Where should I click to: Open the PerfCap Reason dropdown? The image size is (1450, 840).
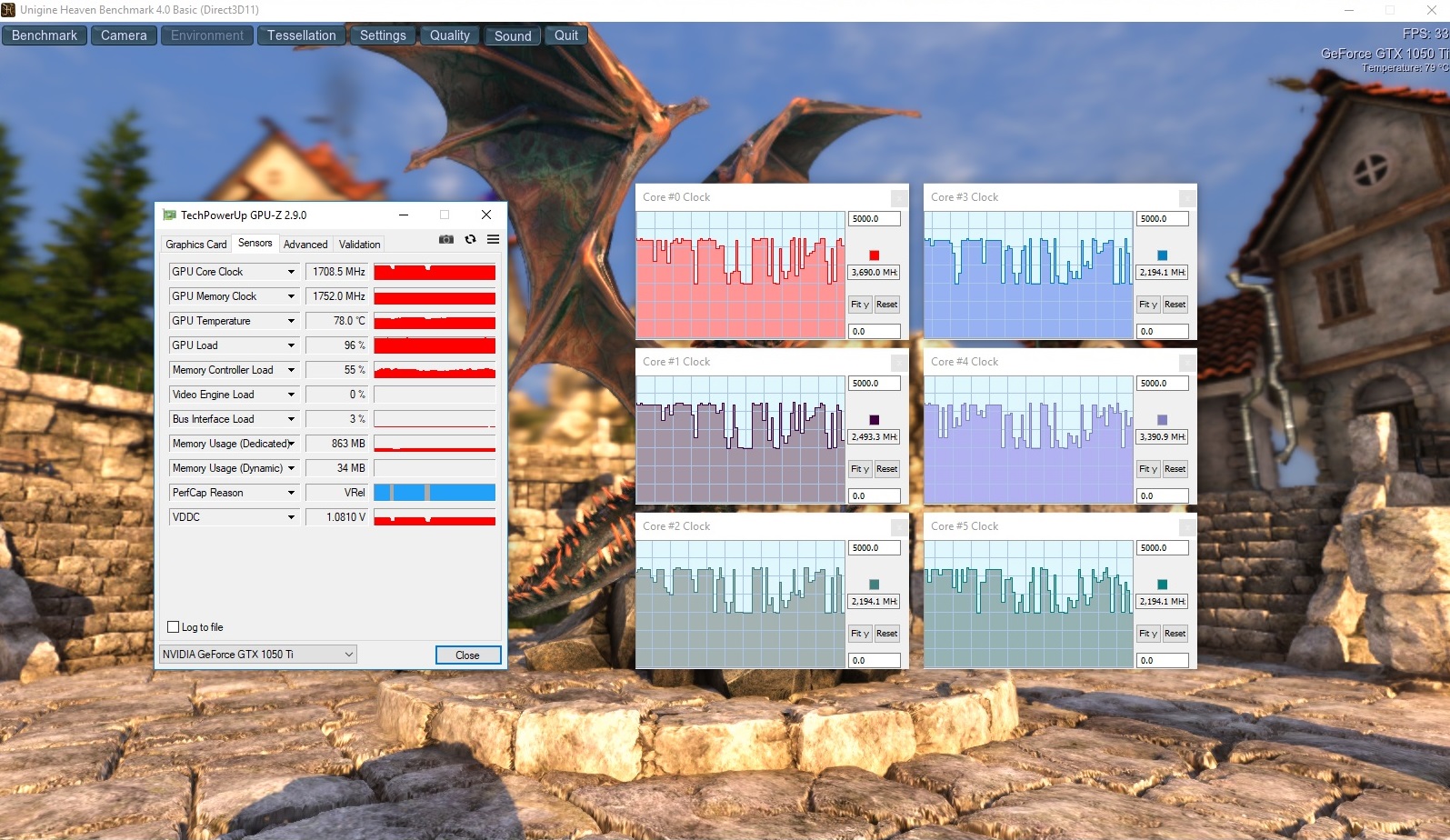[291, 493]
